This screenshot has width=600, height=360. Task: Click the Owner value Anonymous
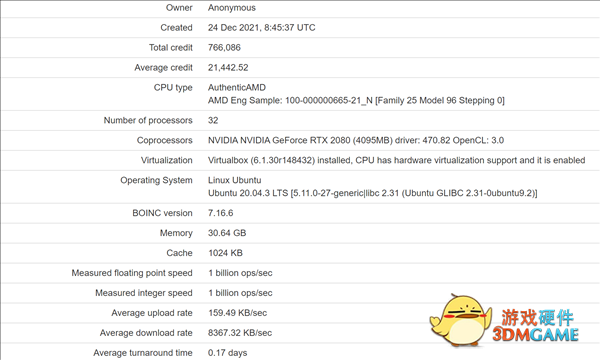tap(232, 8)
